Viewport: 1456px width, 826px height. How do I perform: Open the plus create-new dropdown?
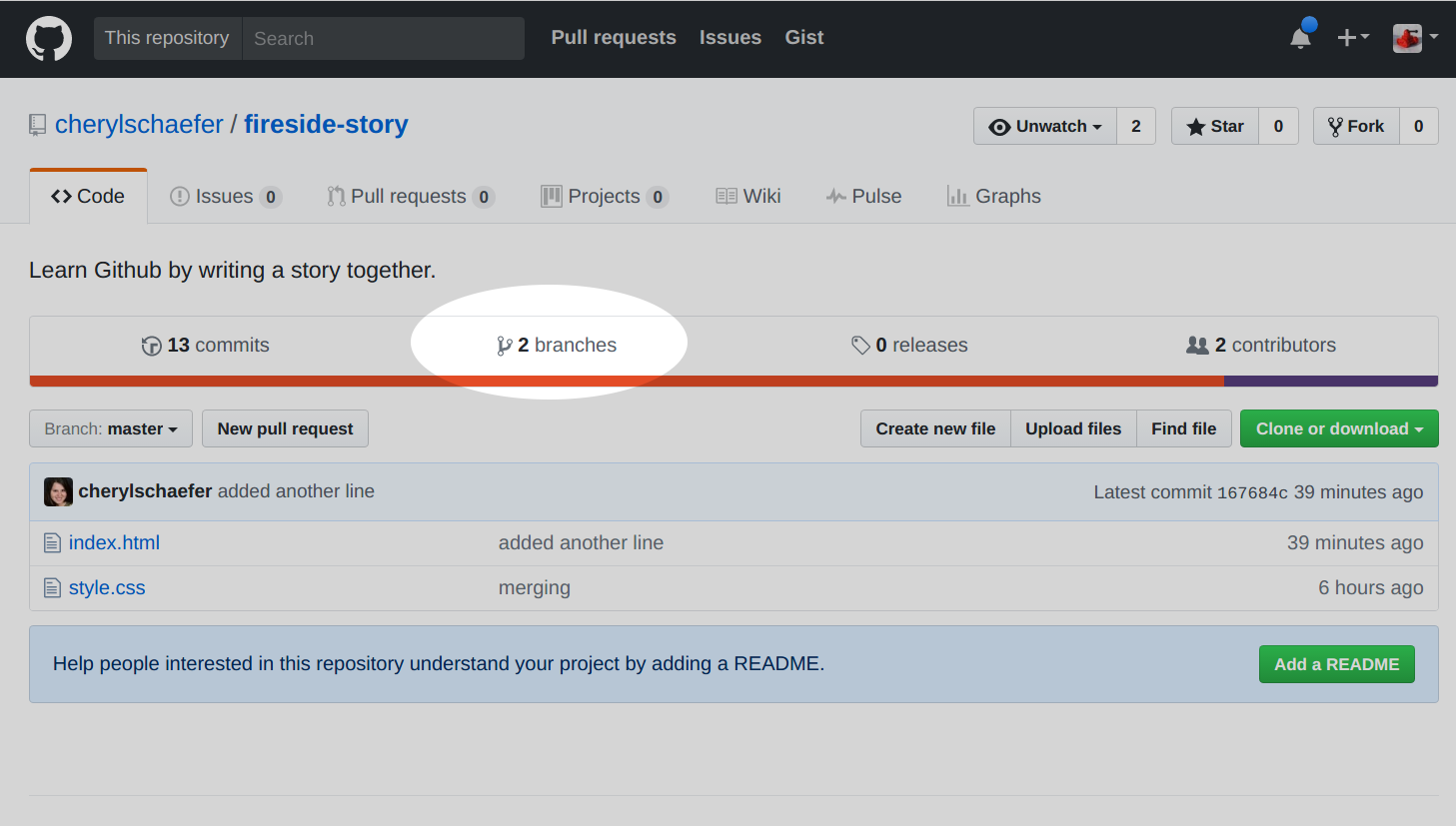(x=1353, y=37)
